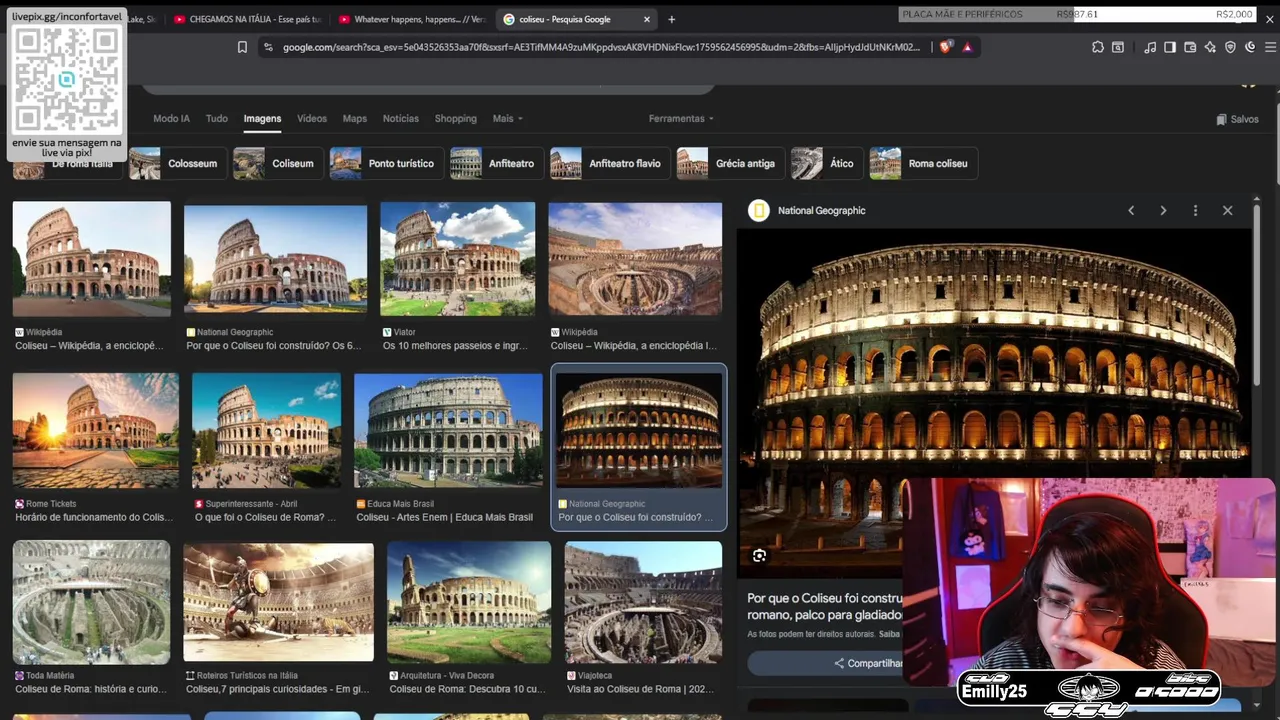Open the Leo AI sparkle icon
The width and height of the screenshot is (1280, 720).
[x=1210, y=47]
